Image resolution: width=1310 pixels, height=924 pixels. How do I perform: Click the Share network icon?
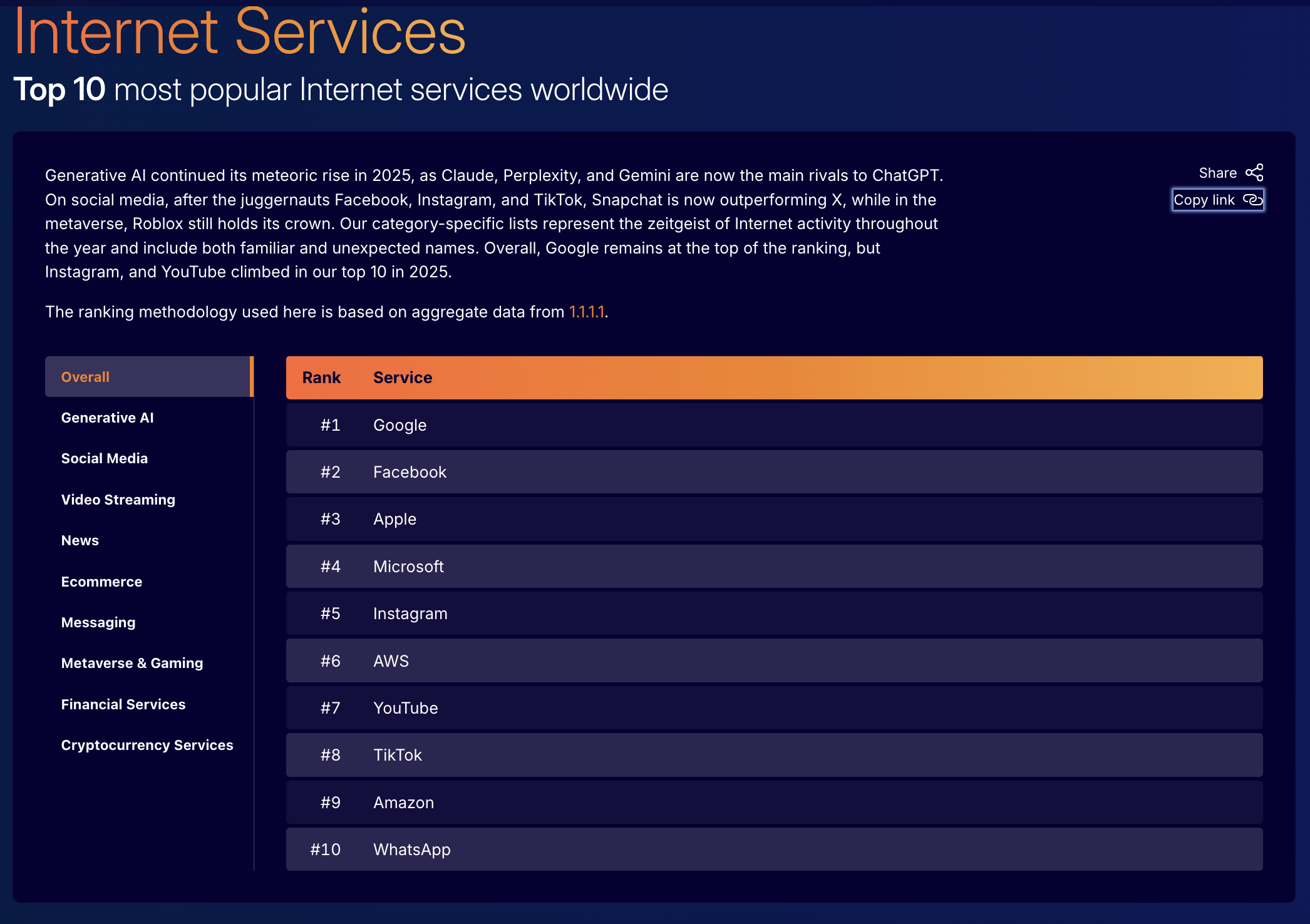tap(1254, 173)
